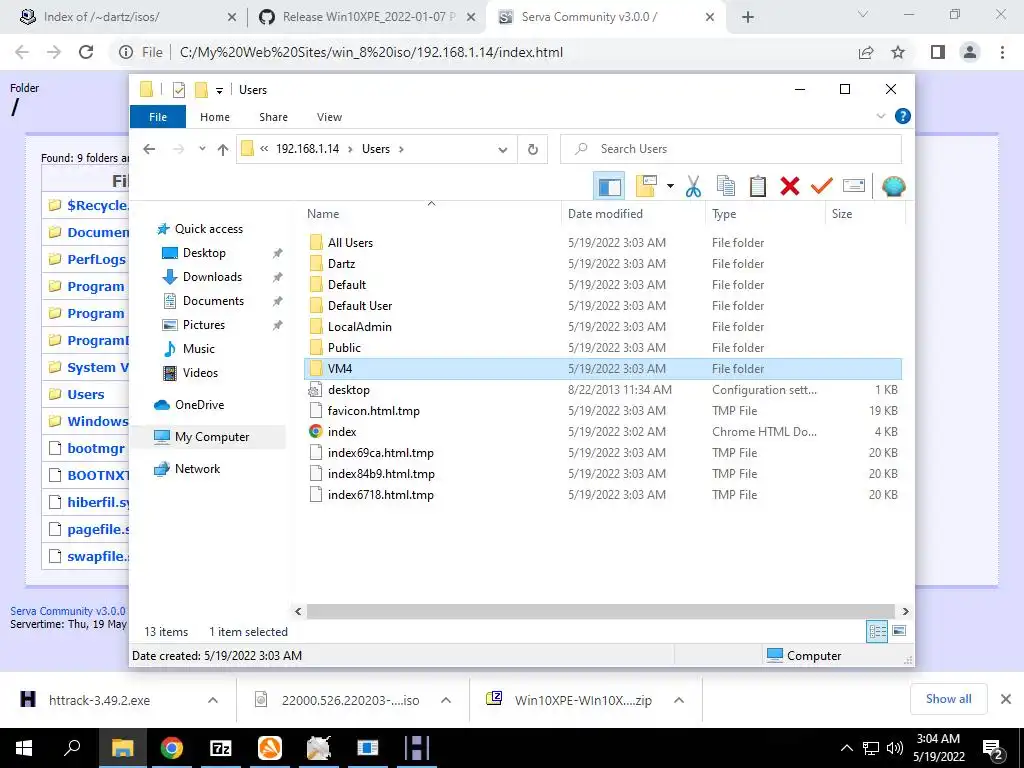
Task: Click the Search Users input field
Action: coord(731,149)
